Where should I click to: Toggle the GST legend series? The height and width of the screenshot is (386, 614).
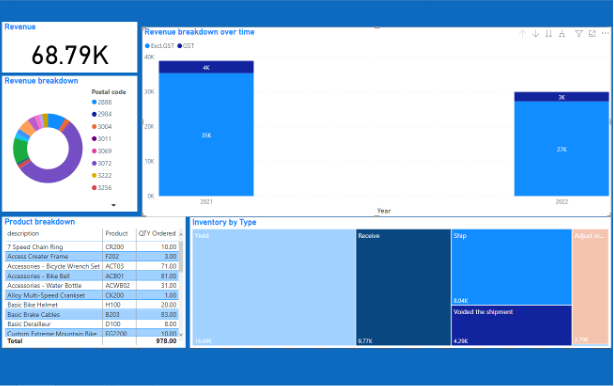(x=186, y=46)
